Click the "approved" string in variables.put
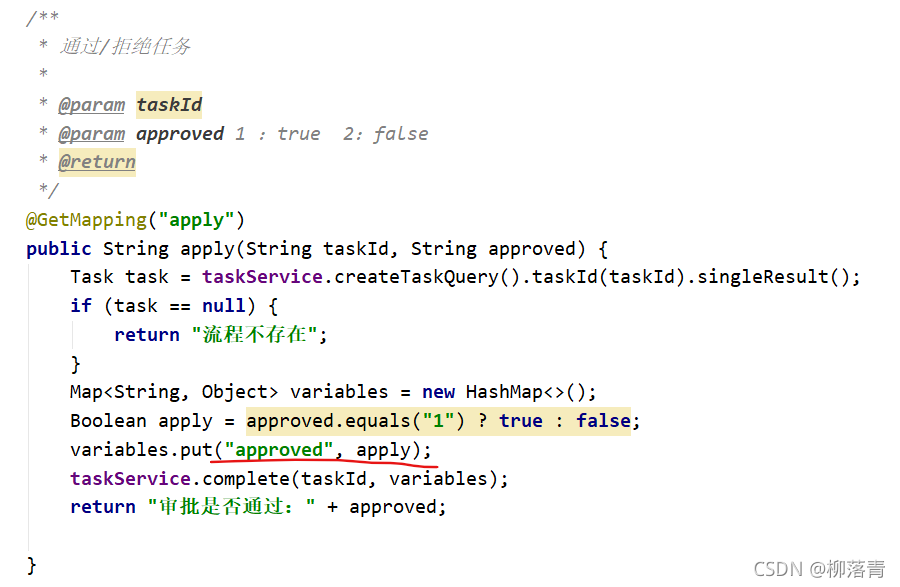This screenshot has width=900, height=587. 278,450
